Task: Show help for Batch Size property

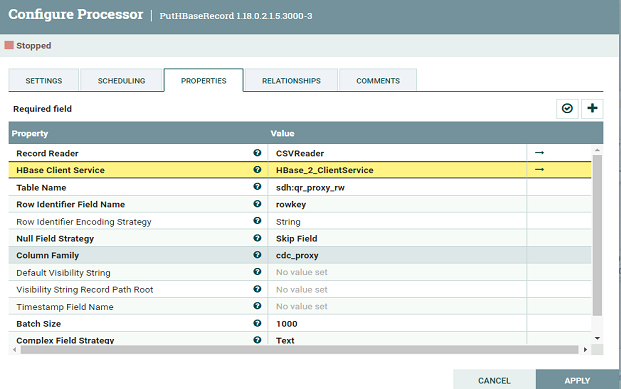Action: point(257,323)
